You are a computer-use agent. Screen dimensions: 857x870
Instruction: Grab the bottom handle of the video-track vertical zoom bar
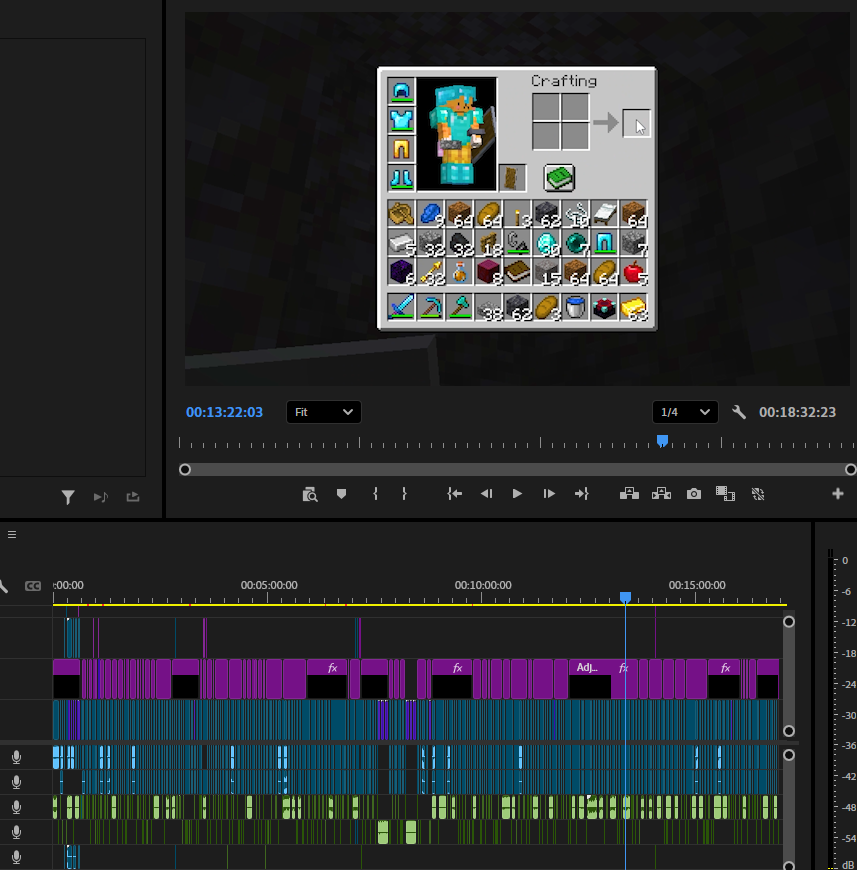(789, 731)
